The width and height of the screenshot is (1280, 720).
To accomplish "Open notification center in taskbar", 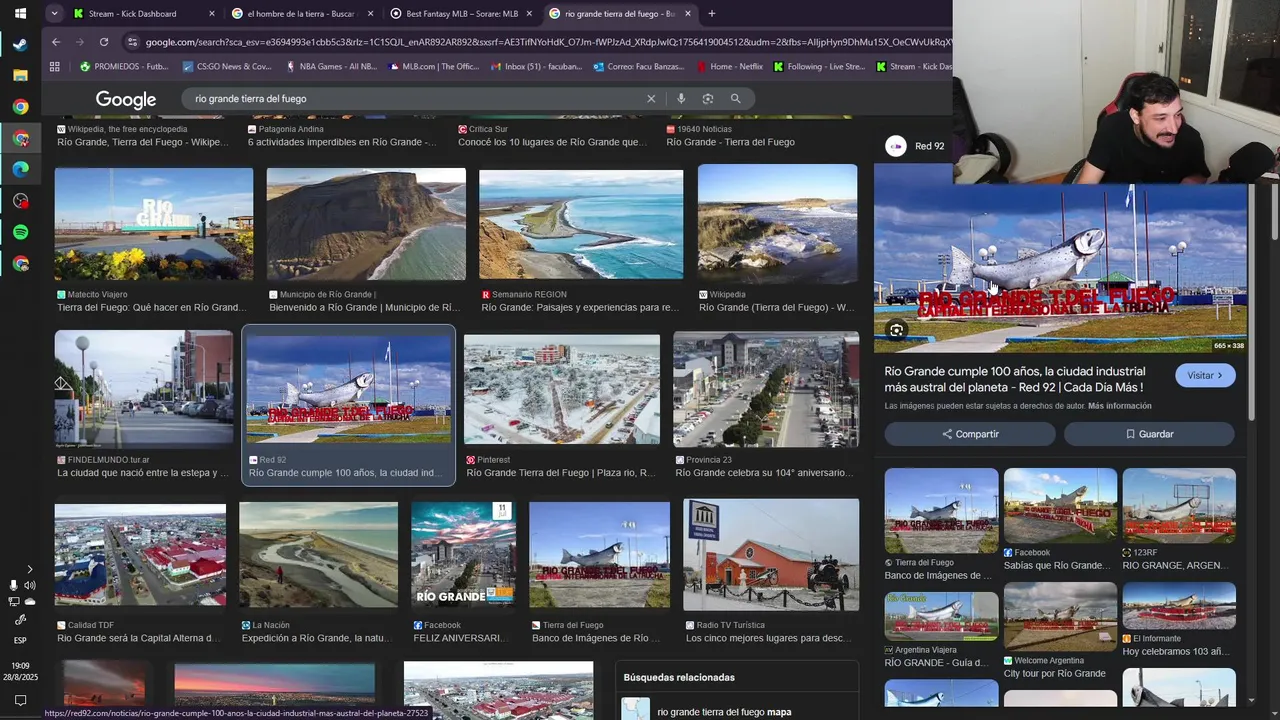I will 20,701.
